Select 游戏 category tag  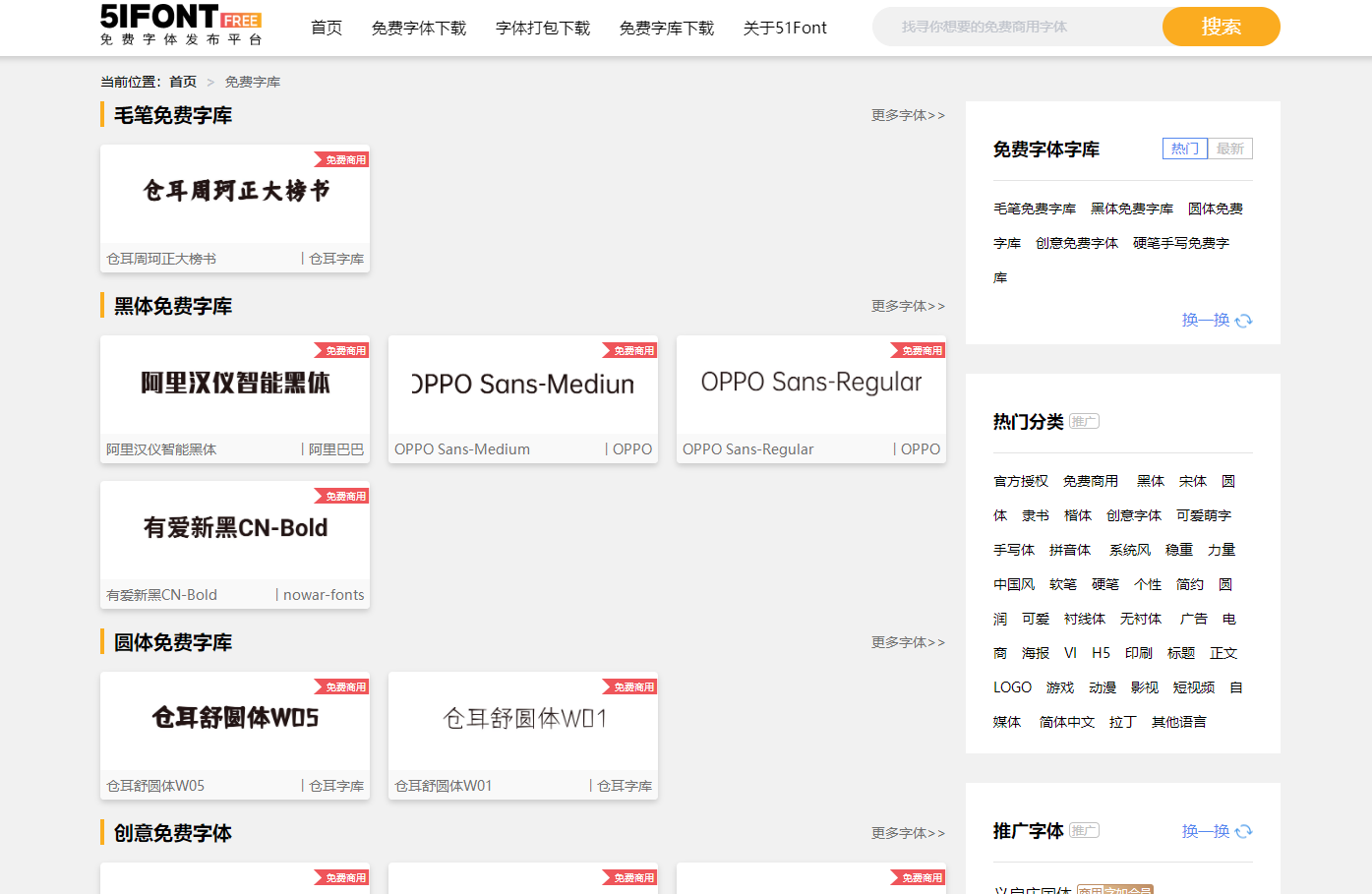point(1060,687)
